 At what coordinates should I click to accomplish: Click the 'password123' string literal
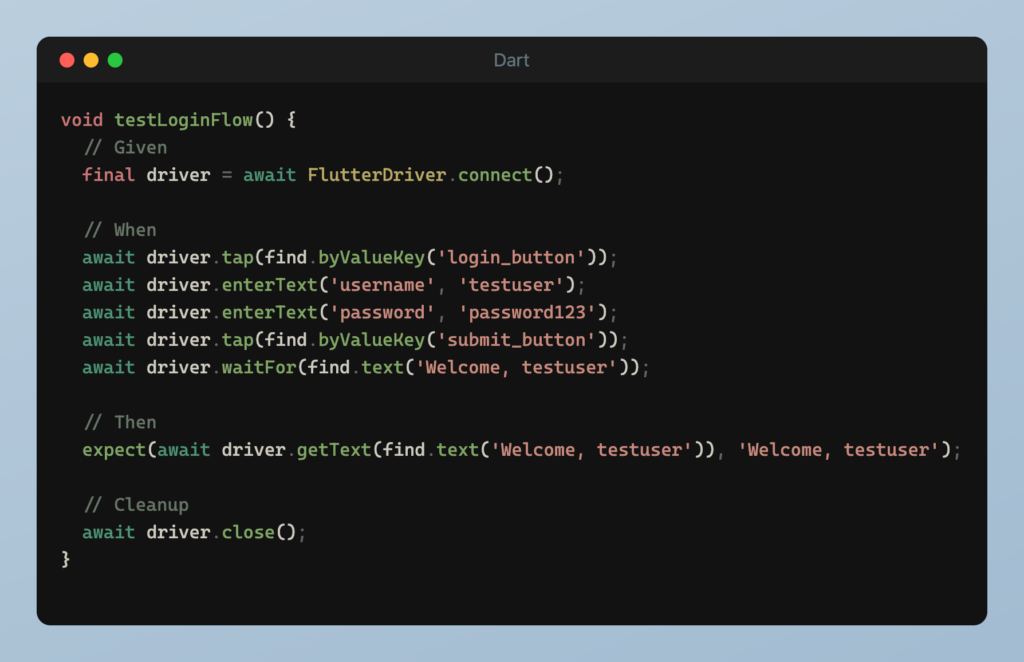coord(532,312)
